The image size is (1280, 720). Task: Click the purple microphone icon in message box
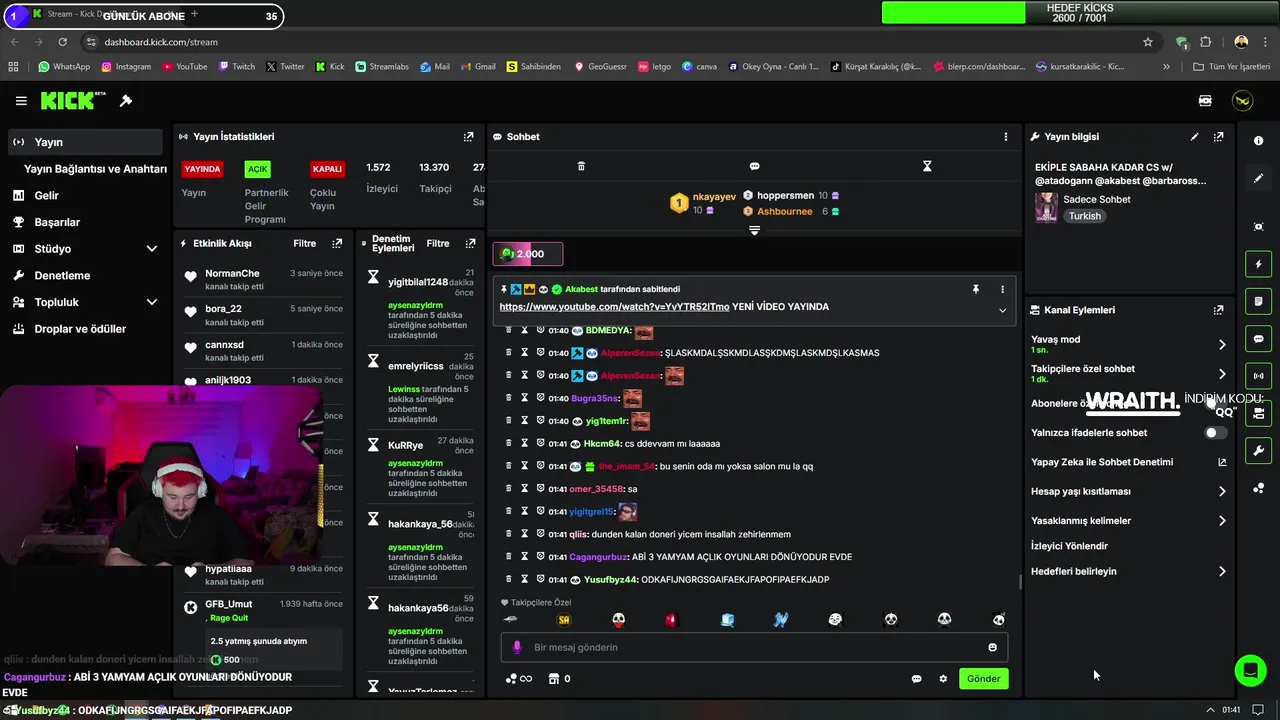[x=517, y=647]
